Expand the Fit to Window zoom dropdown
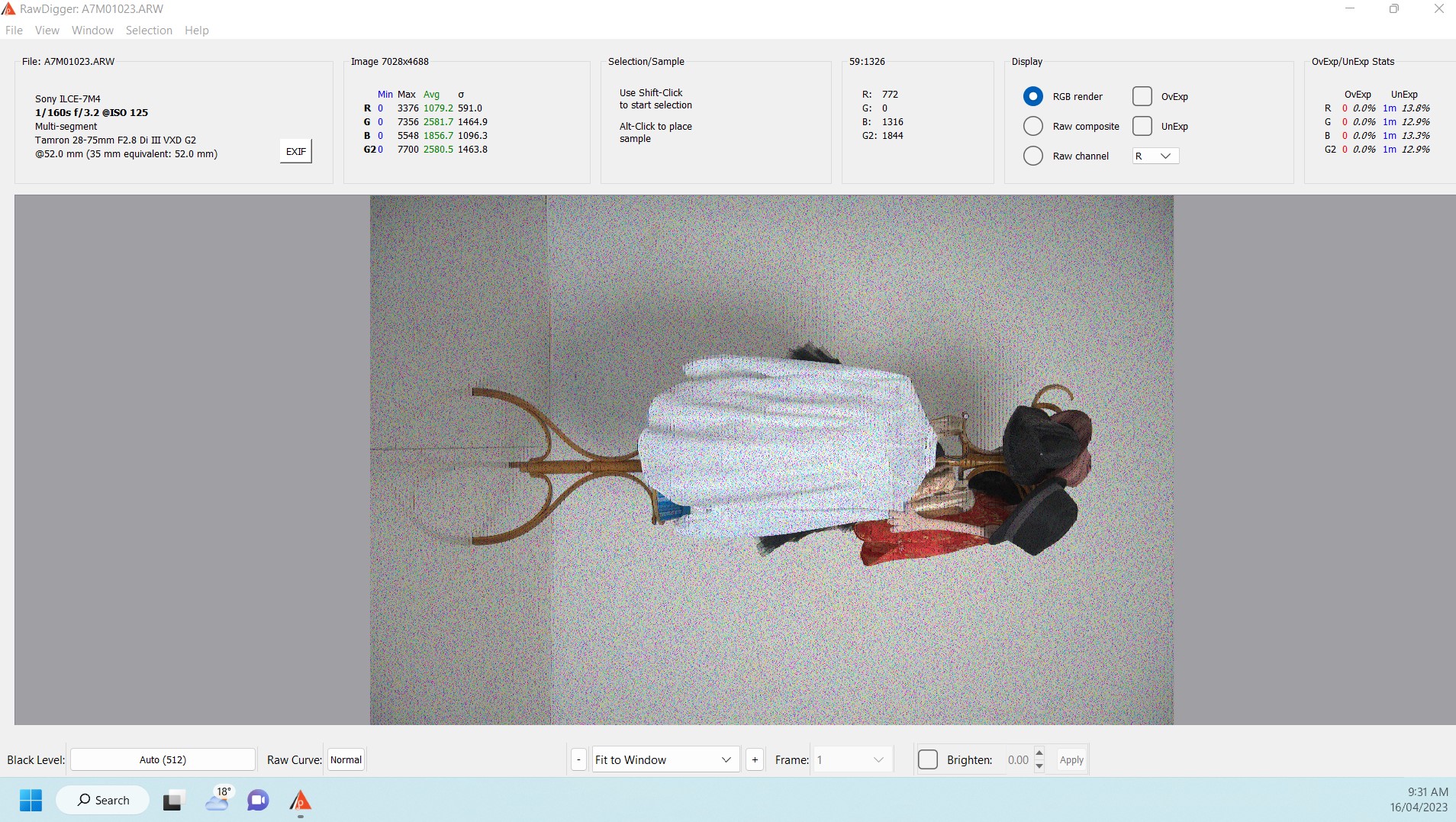 pos(665,759)
